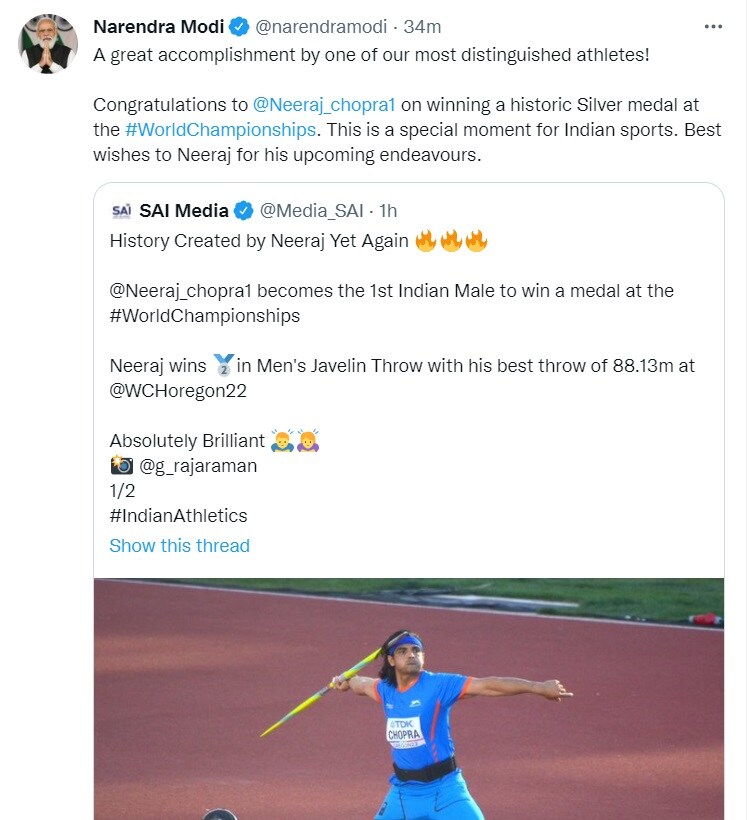Open the quoted tweet's 1h timestamp
The width and height of the screenshot is (751, 820).
pos(388,210)
